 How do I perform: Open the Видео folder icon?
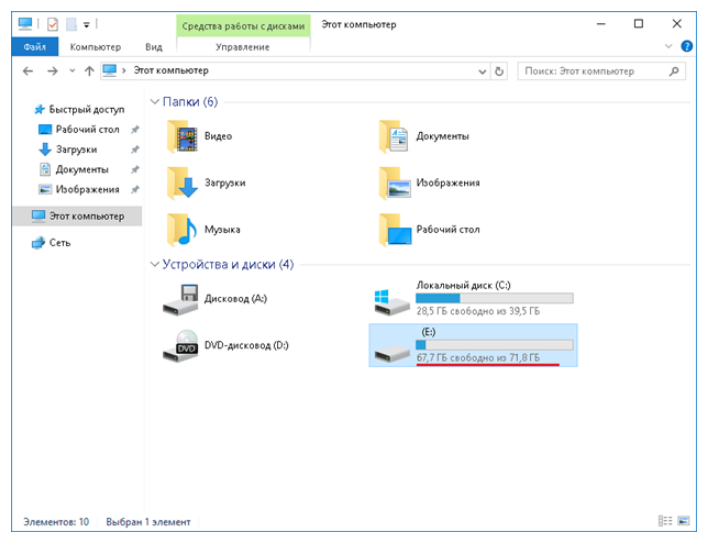click(182, 136)
